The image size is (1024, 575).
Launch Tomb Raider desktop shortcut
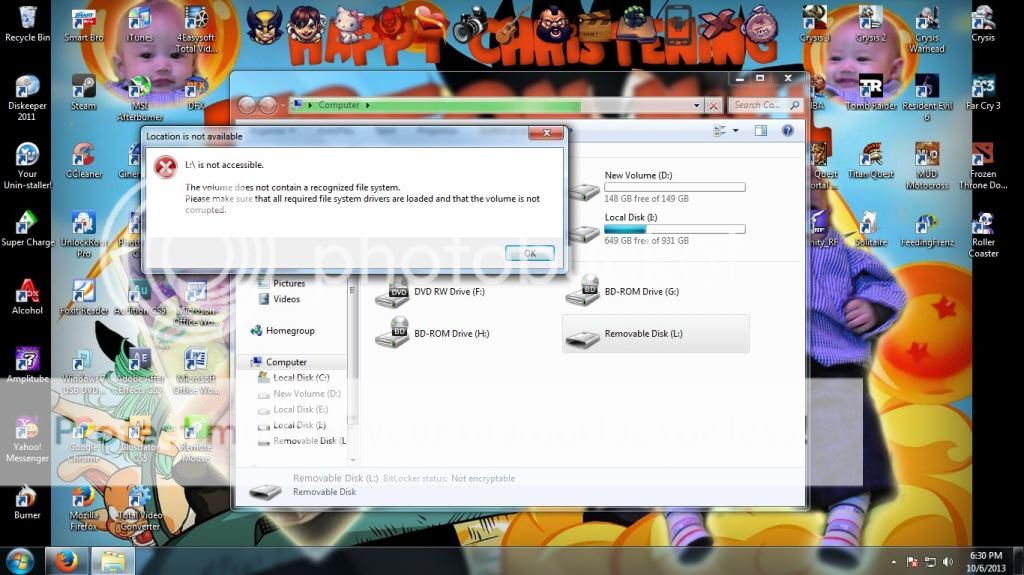tap(871, 92)
